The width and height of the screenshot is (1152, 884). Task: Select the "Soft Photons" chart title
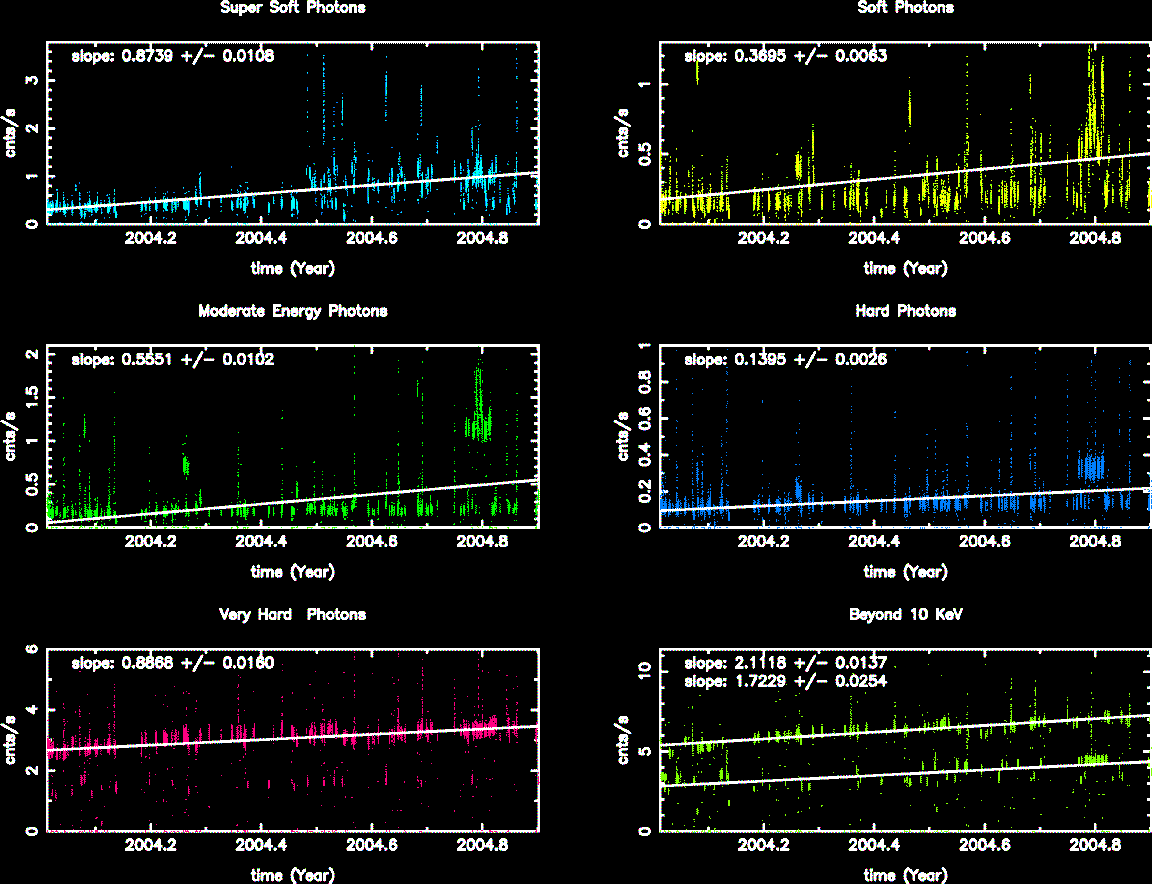coord(905,8)
